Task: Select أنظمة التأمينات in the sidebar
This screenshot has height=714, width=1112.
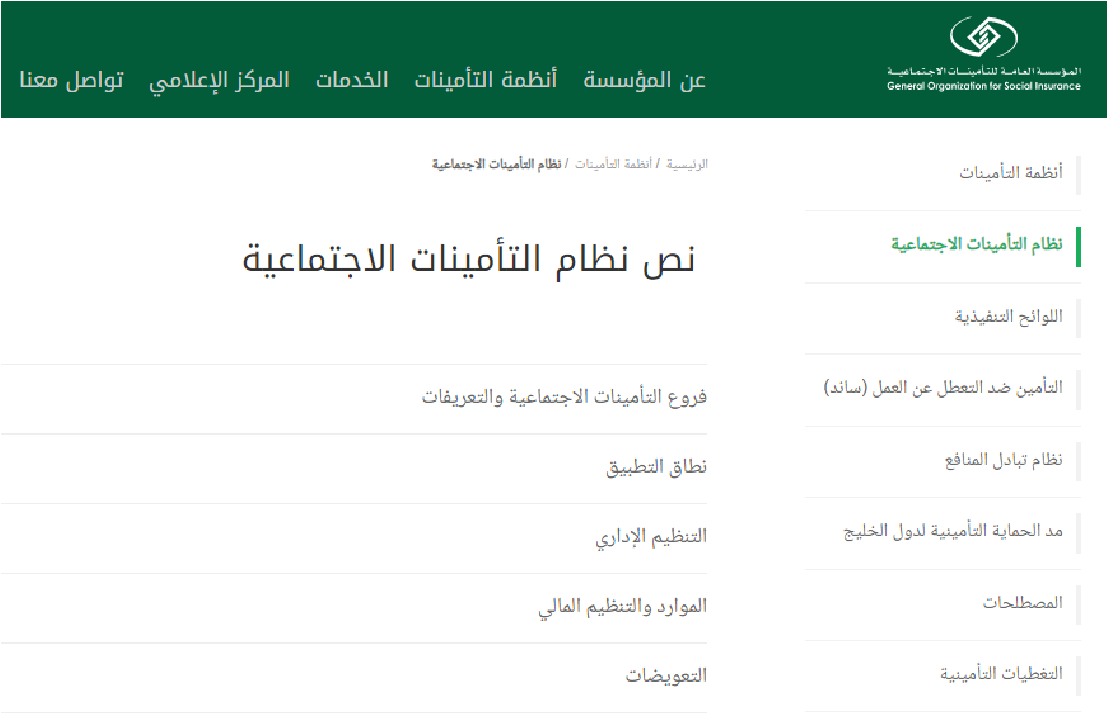Action: coord(1011,173)
